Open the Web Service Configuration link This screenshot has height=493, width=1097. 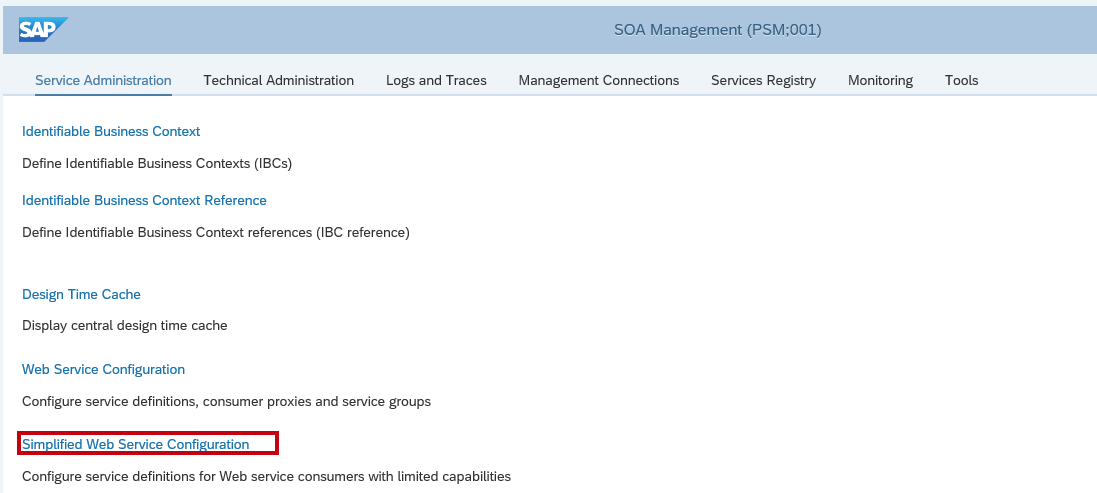click(103, 369)
